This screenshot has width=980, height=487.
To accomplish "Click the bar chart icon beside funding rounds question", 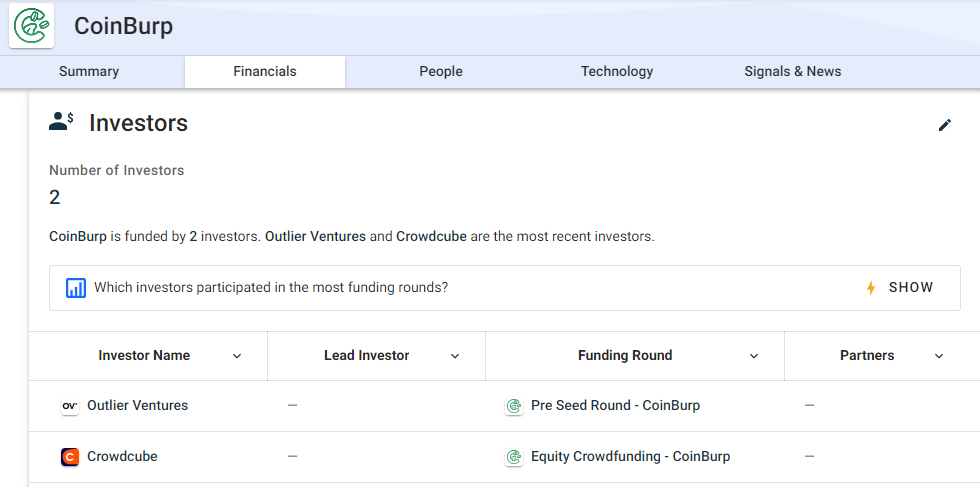I will [76, 288].
